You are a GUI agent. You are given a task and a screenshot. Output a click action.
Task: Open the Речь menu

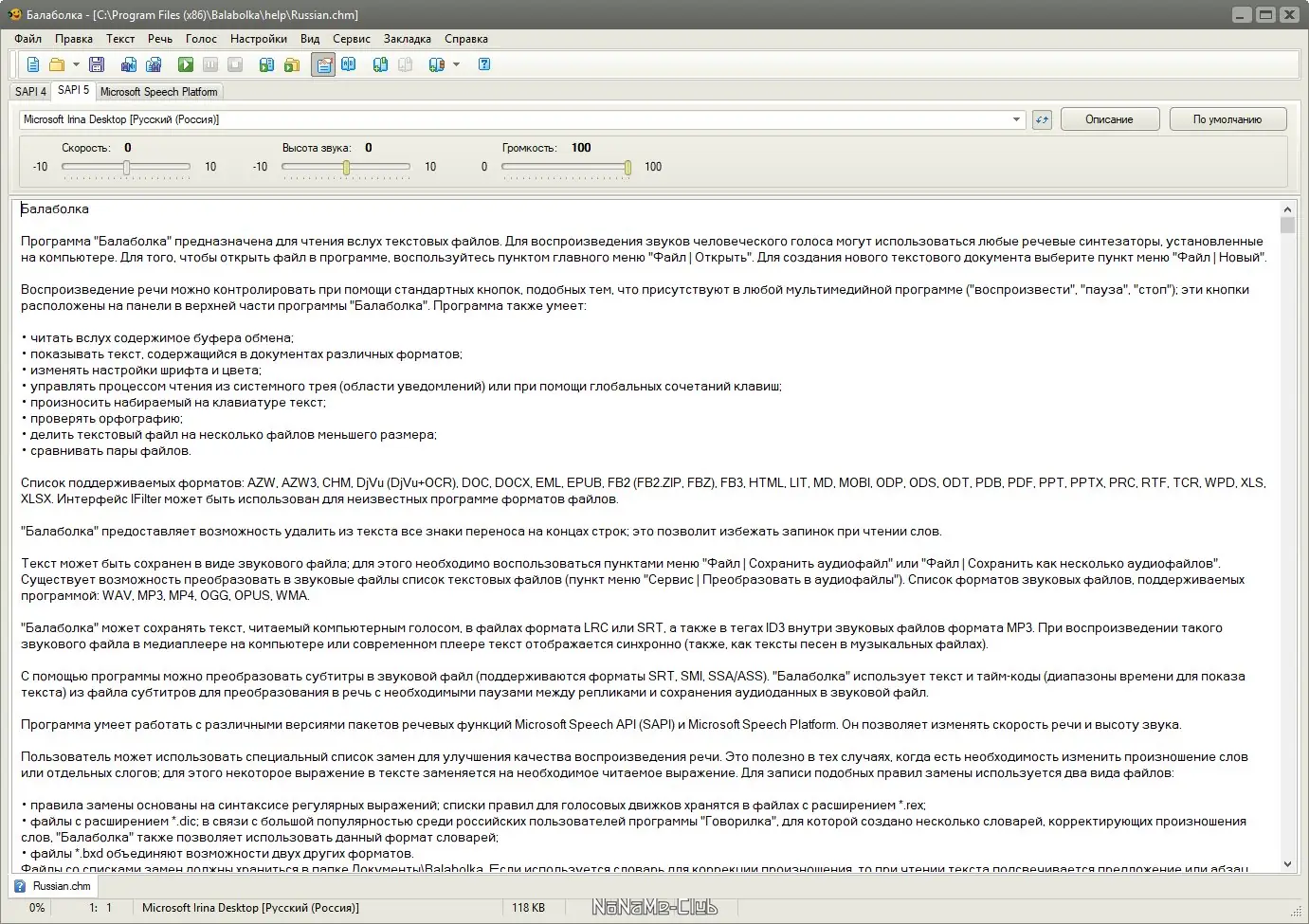(160, 39)
